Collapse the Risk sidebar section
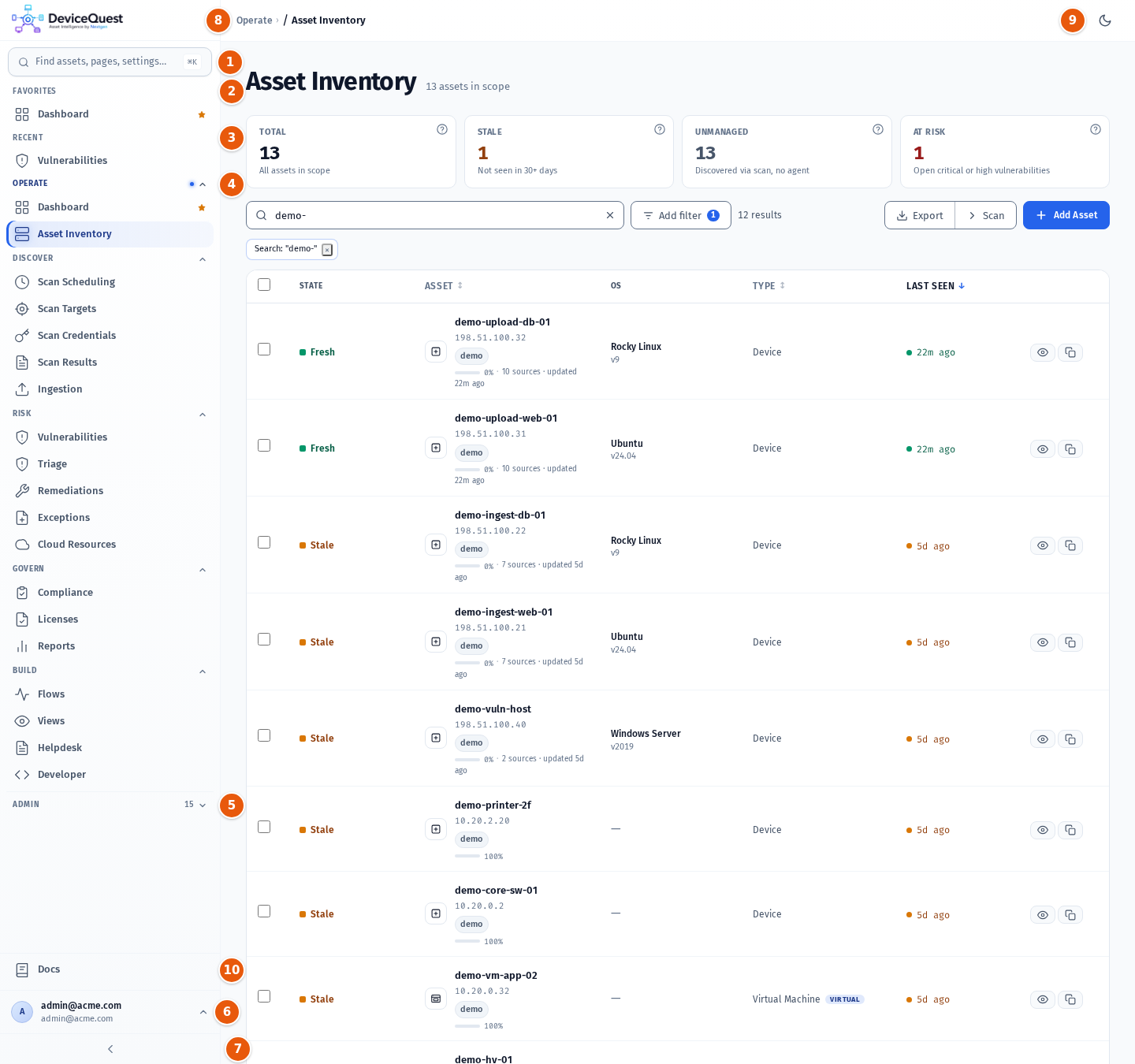 coord(203,415)
